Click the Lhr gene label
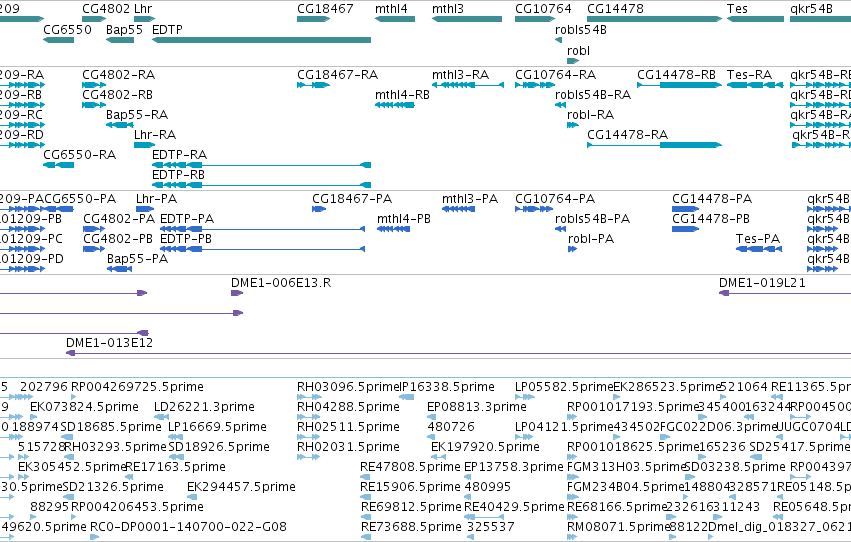The width and height of the screenshot is (851, 542). click(143, 9)
